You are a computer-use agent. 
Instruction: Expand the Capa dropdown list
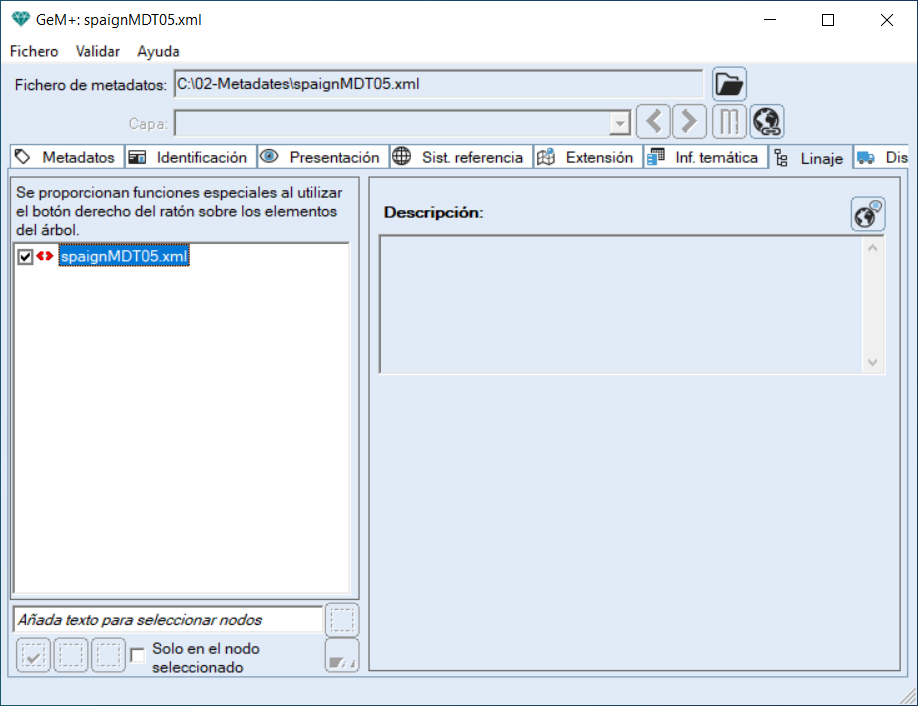coord(620,123)
